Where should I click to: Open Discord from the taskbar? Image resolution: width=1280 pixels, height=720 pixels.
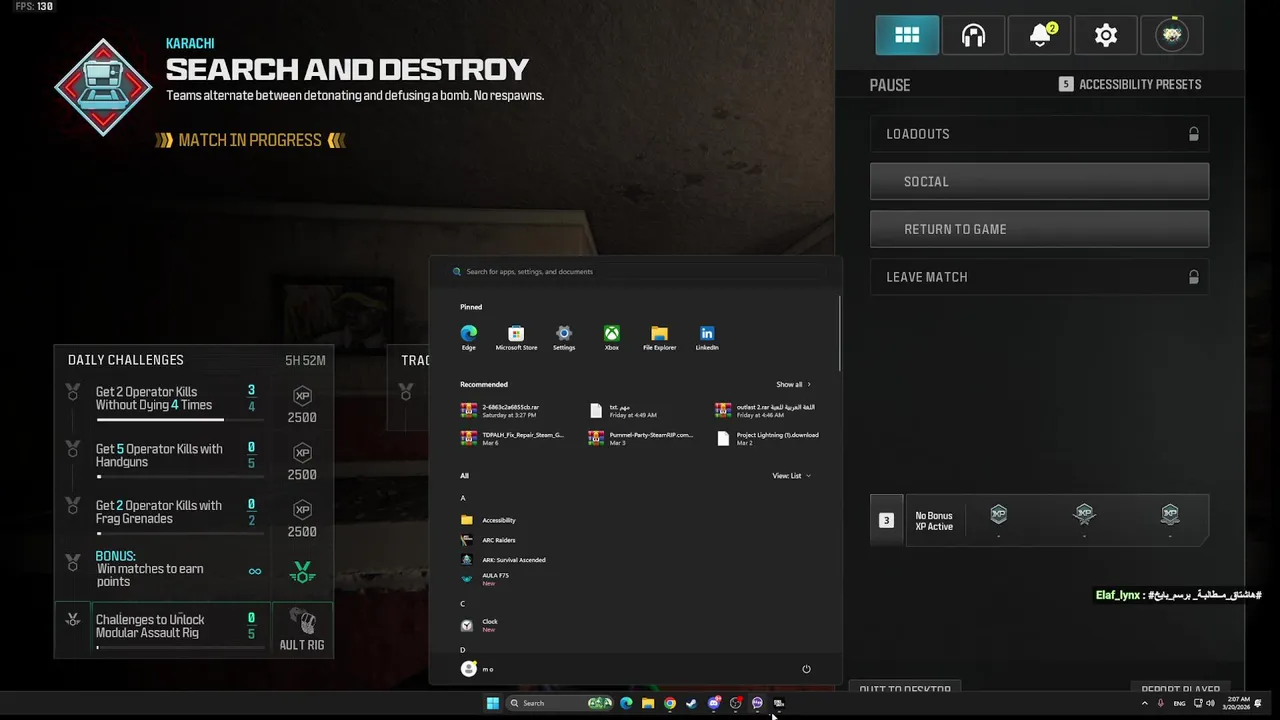714,703
